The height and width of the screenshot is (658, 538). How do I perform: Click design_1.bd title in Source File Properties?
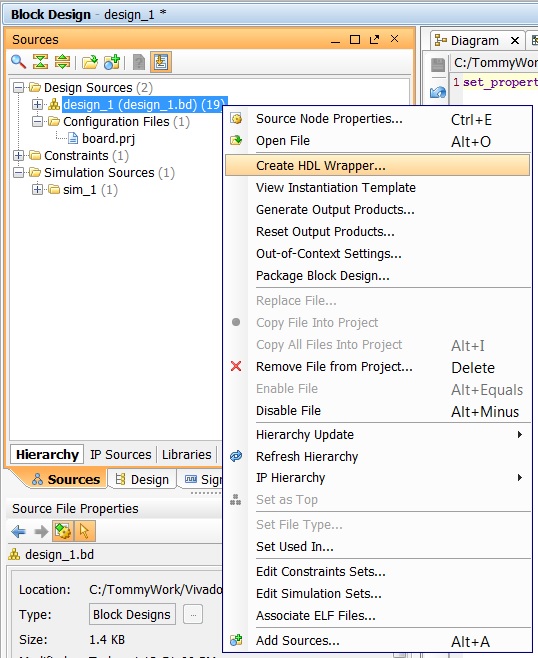click(59, 555)
